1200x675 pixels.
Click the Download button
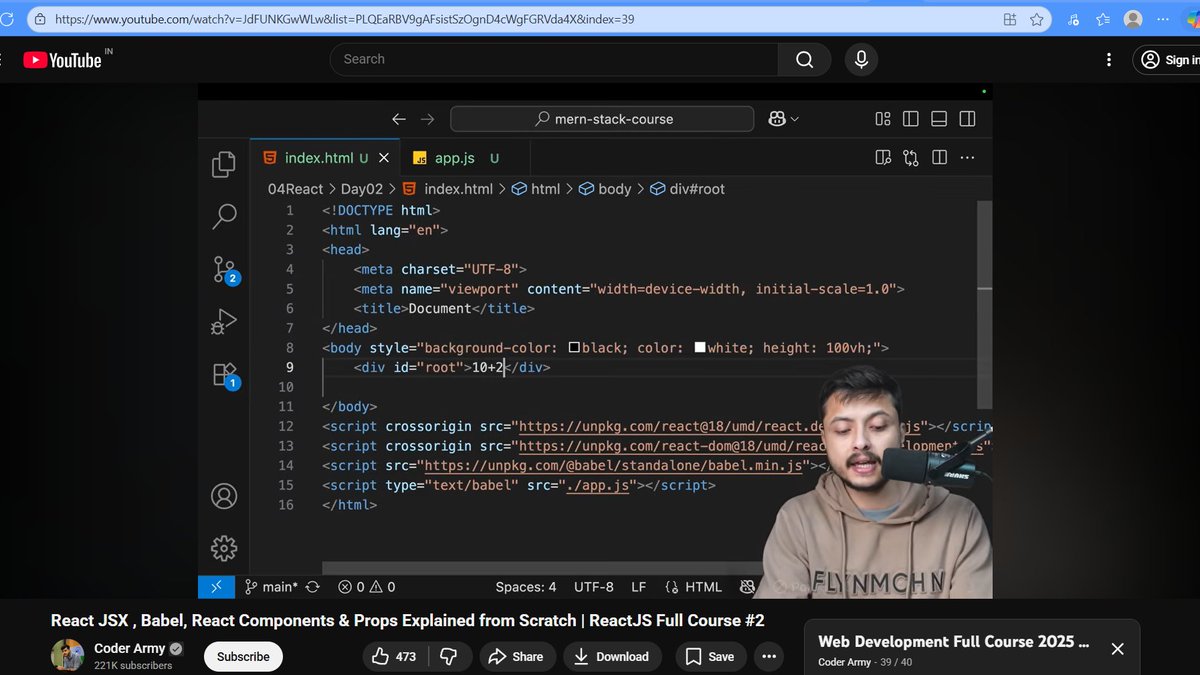pos(611,657)
